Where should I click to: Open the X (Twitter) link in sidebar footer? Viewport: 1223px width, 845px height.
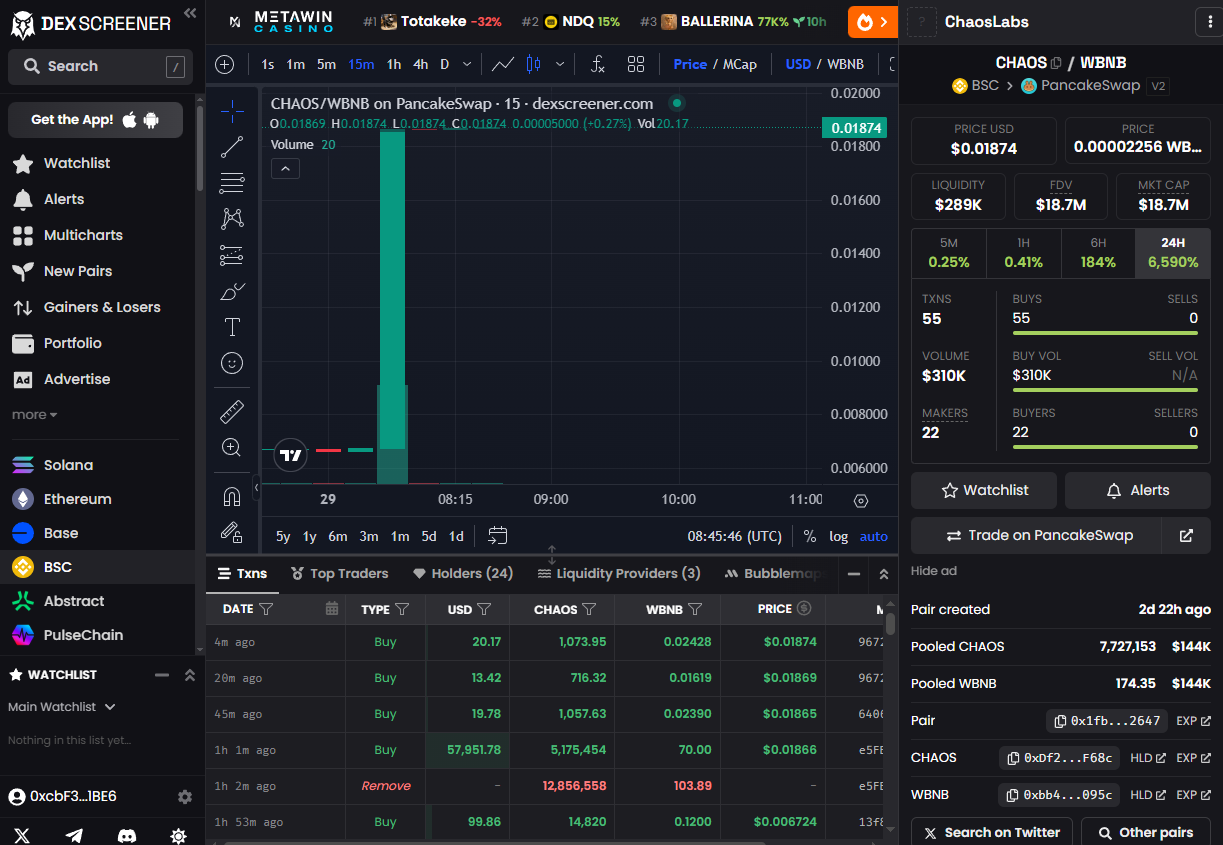(x=22, y=835)
